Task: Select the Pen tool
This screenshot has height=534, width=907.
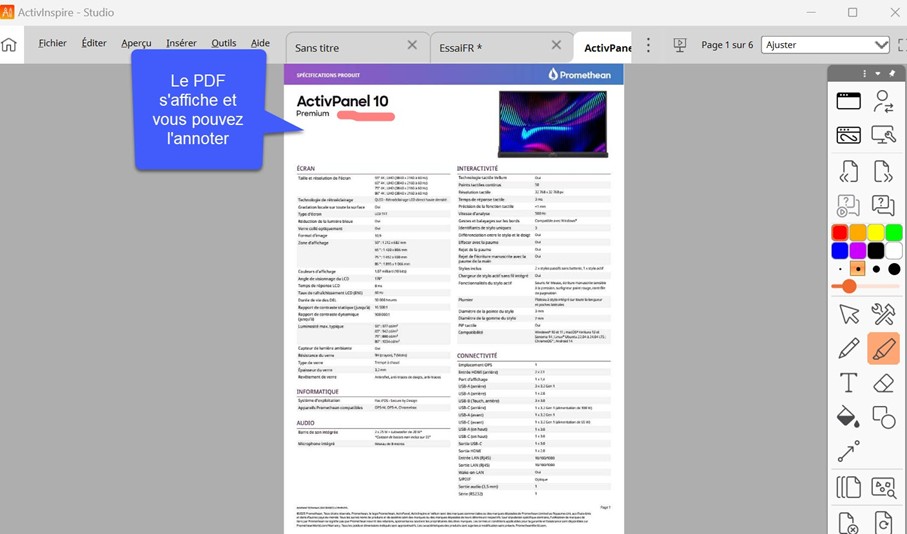Action: point(849,348)
